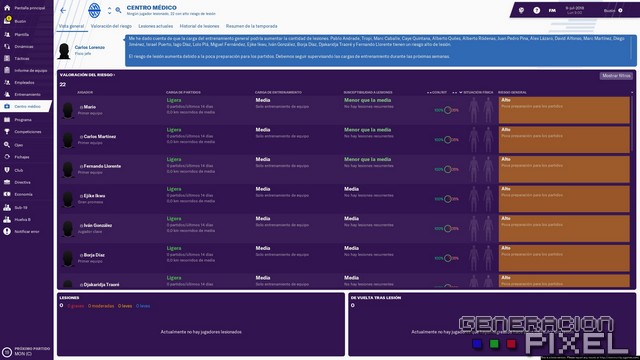The height and width of the screenshot is (360, 640).
Task: Sort by Carga de partidos column header
Action: pos(183,93)
